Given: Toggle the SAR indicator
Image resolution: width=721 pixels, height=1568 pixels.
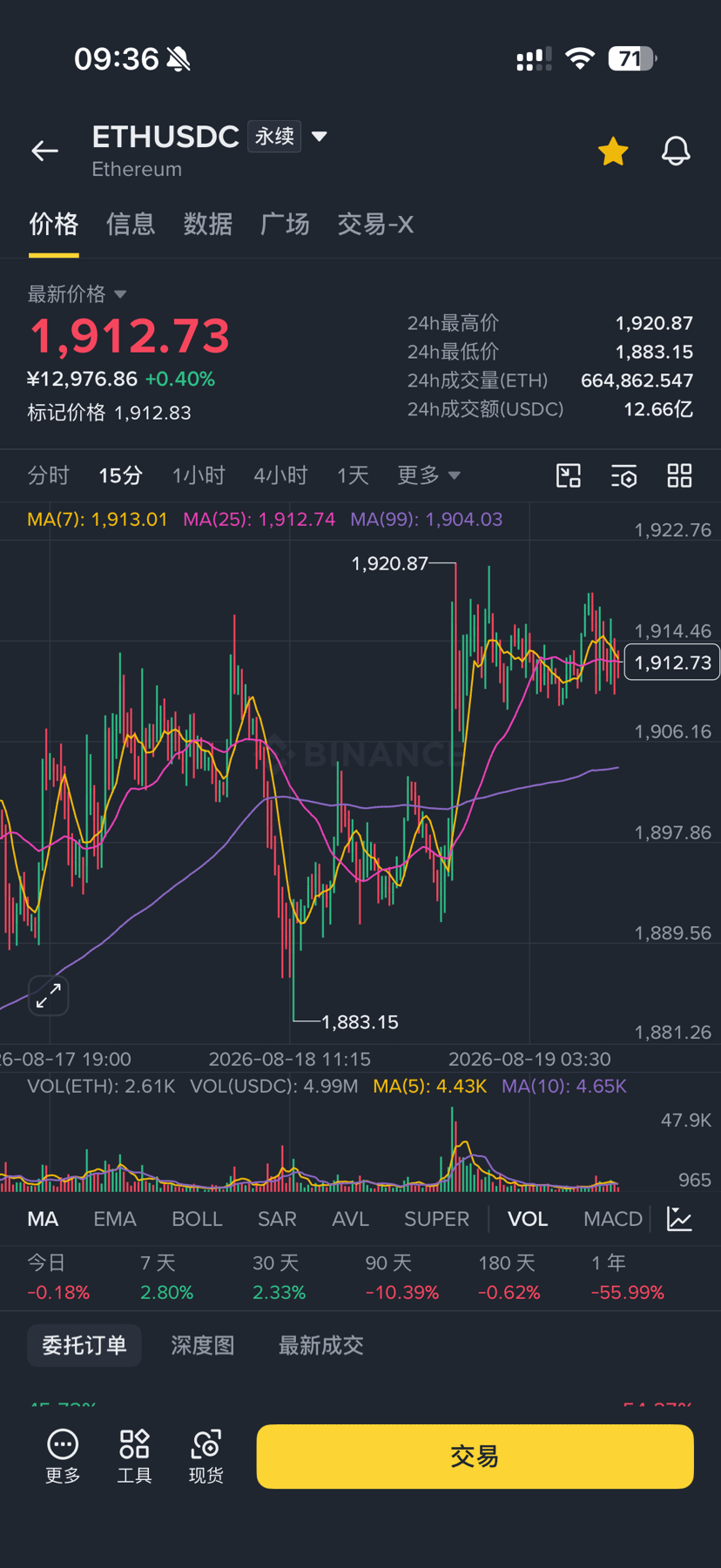Looking at the screenshot, I should tap(277, 1219).
